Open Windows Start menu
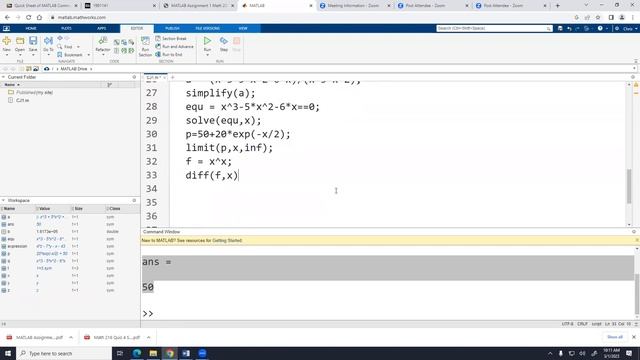 point(8,353)
